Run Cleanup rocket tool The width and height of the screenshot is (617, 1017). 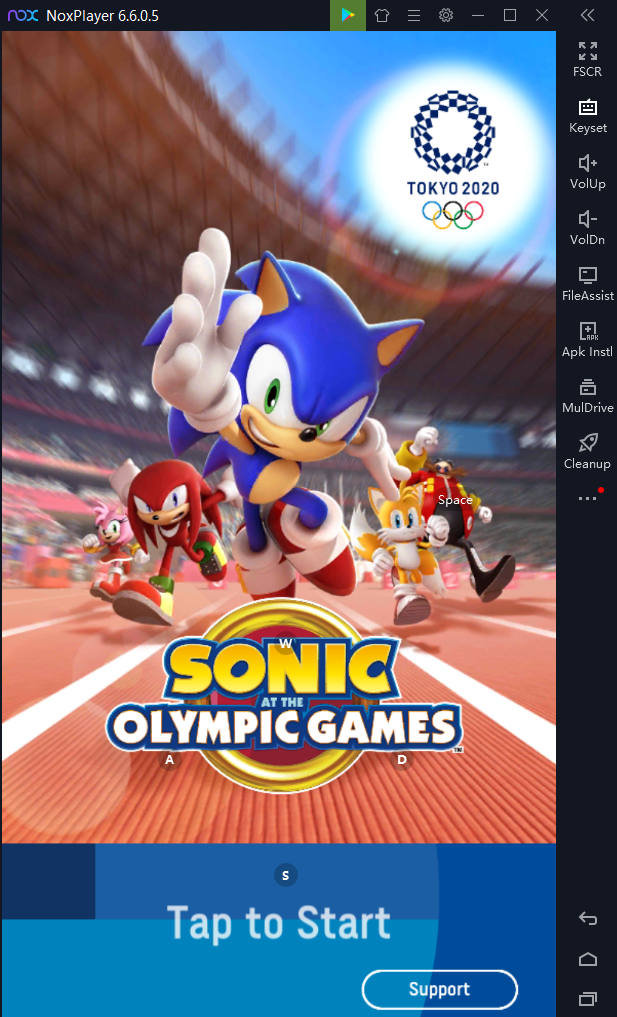(587, 451)
